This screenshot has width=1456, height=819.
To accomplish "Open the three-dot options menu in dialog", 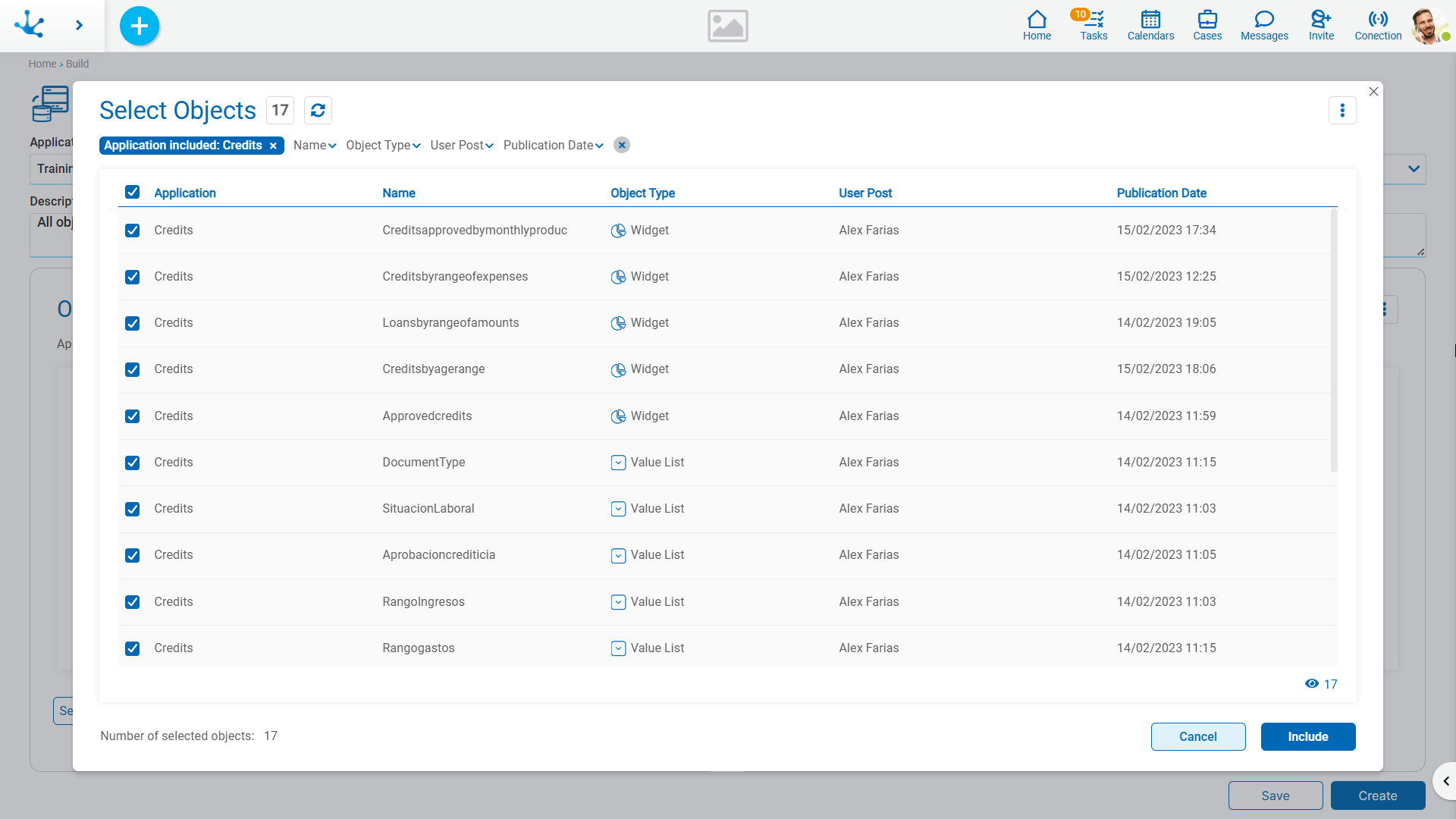I will [x=1342, y=111].
